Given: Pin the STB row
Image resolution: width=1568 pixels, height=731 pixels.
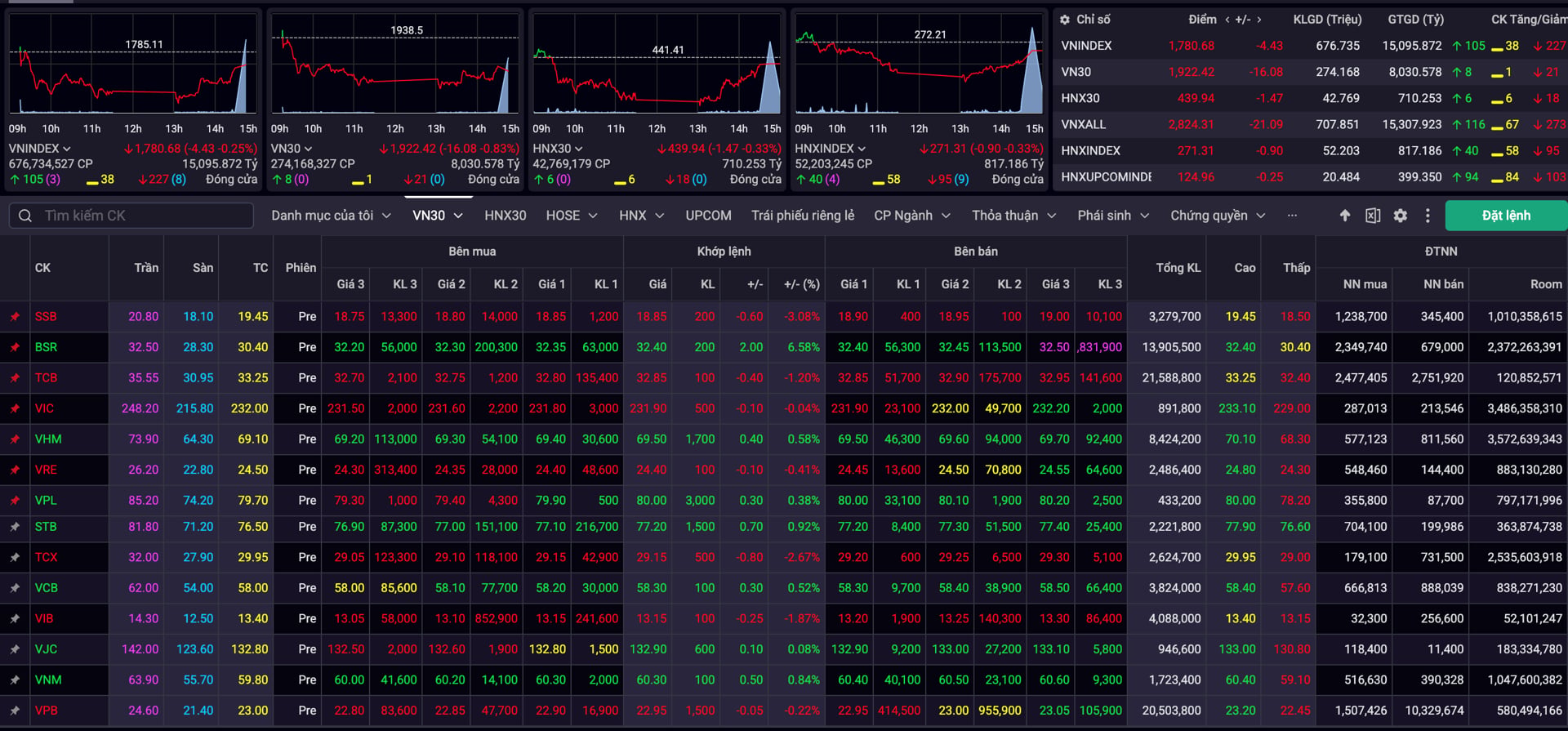Looking at the screenshot, I should (15, 527).
